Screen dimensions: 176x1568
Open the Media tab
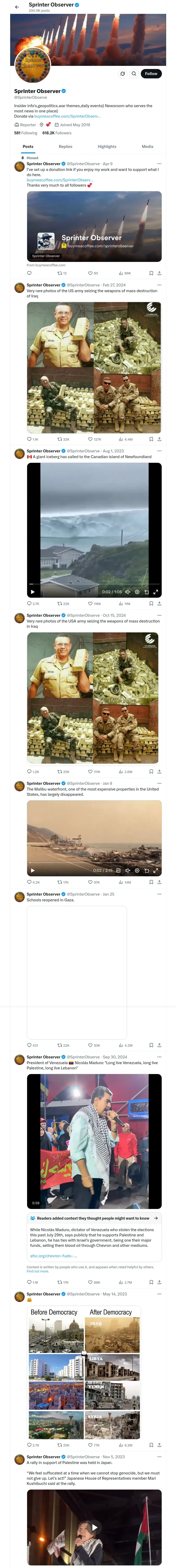pyautogui.click(x=148, y=147)
